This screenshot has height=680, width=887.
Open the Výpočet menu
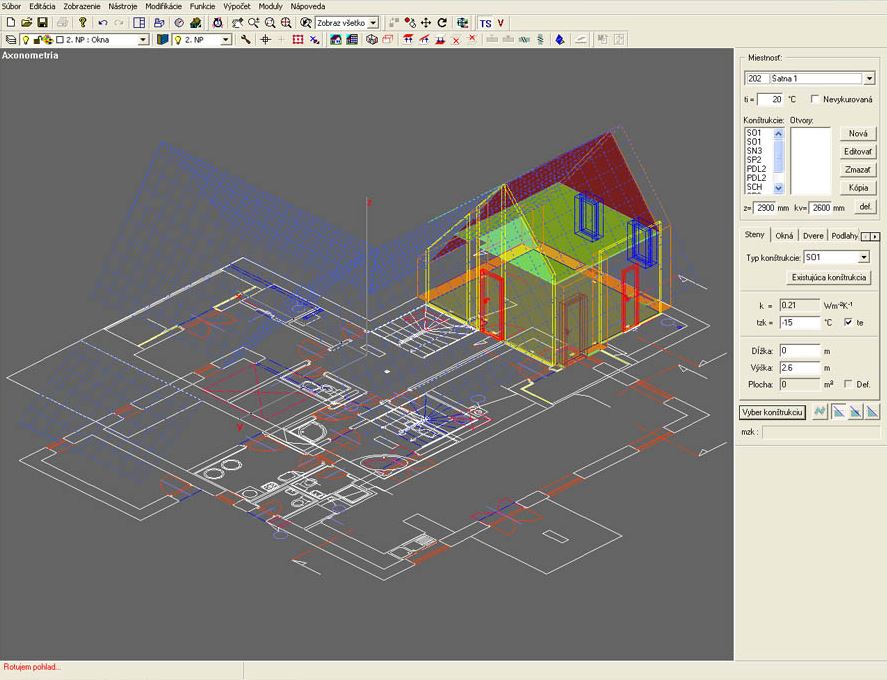point(237,6)
